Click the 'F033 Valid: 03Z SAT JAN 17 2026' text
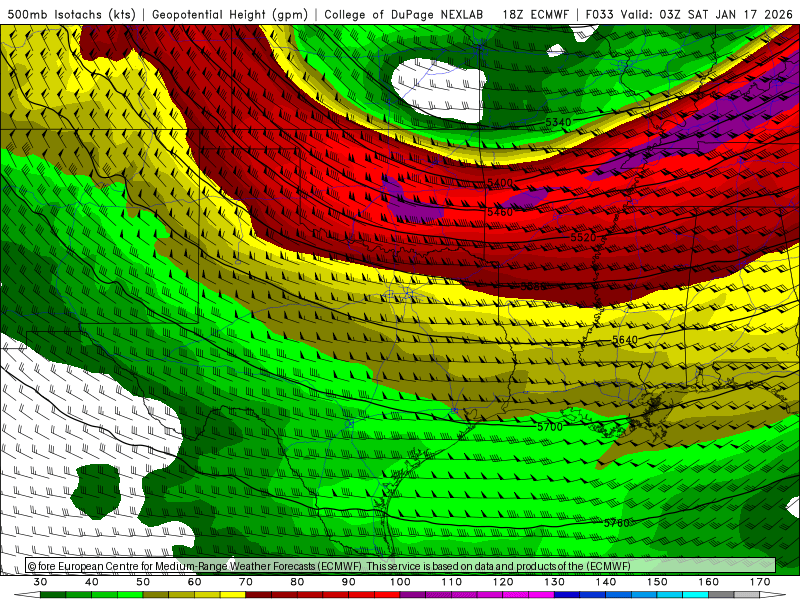Viewport: 800px width, 600px height. point(689,15)
